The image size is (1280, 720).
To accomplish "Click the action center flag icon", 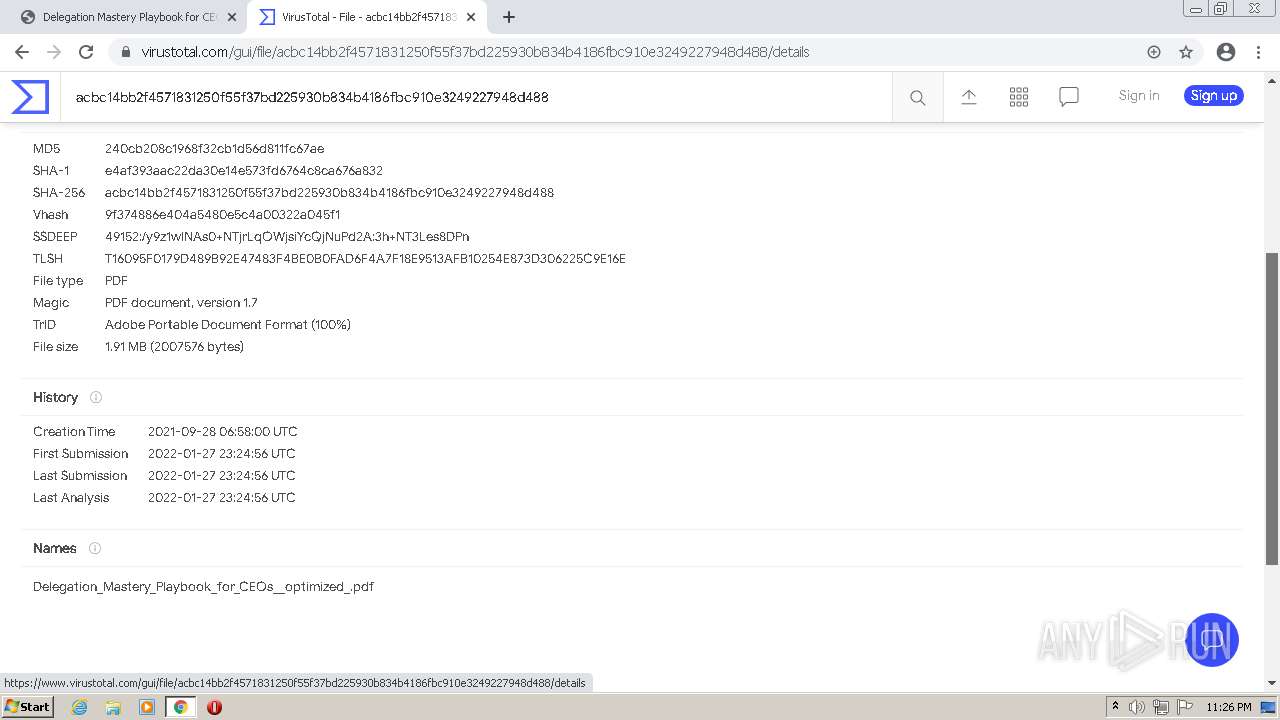I will pos(1185,707).
